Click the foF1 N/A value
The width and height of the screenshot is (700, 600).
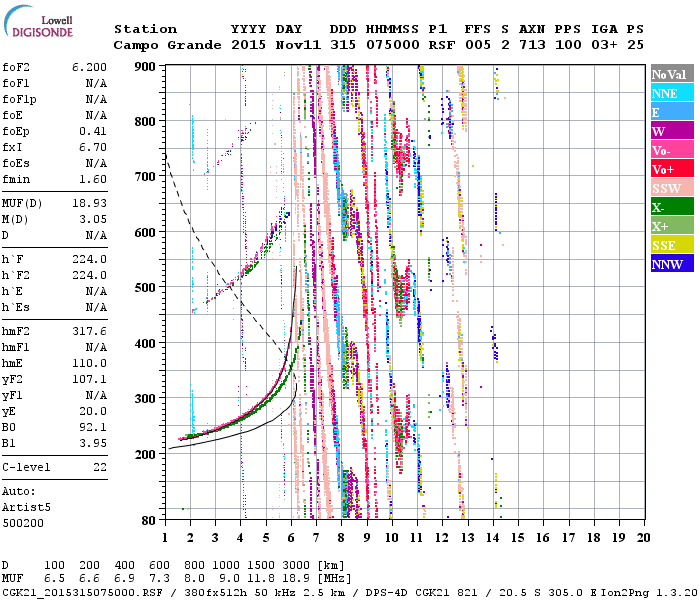96,83
